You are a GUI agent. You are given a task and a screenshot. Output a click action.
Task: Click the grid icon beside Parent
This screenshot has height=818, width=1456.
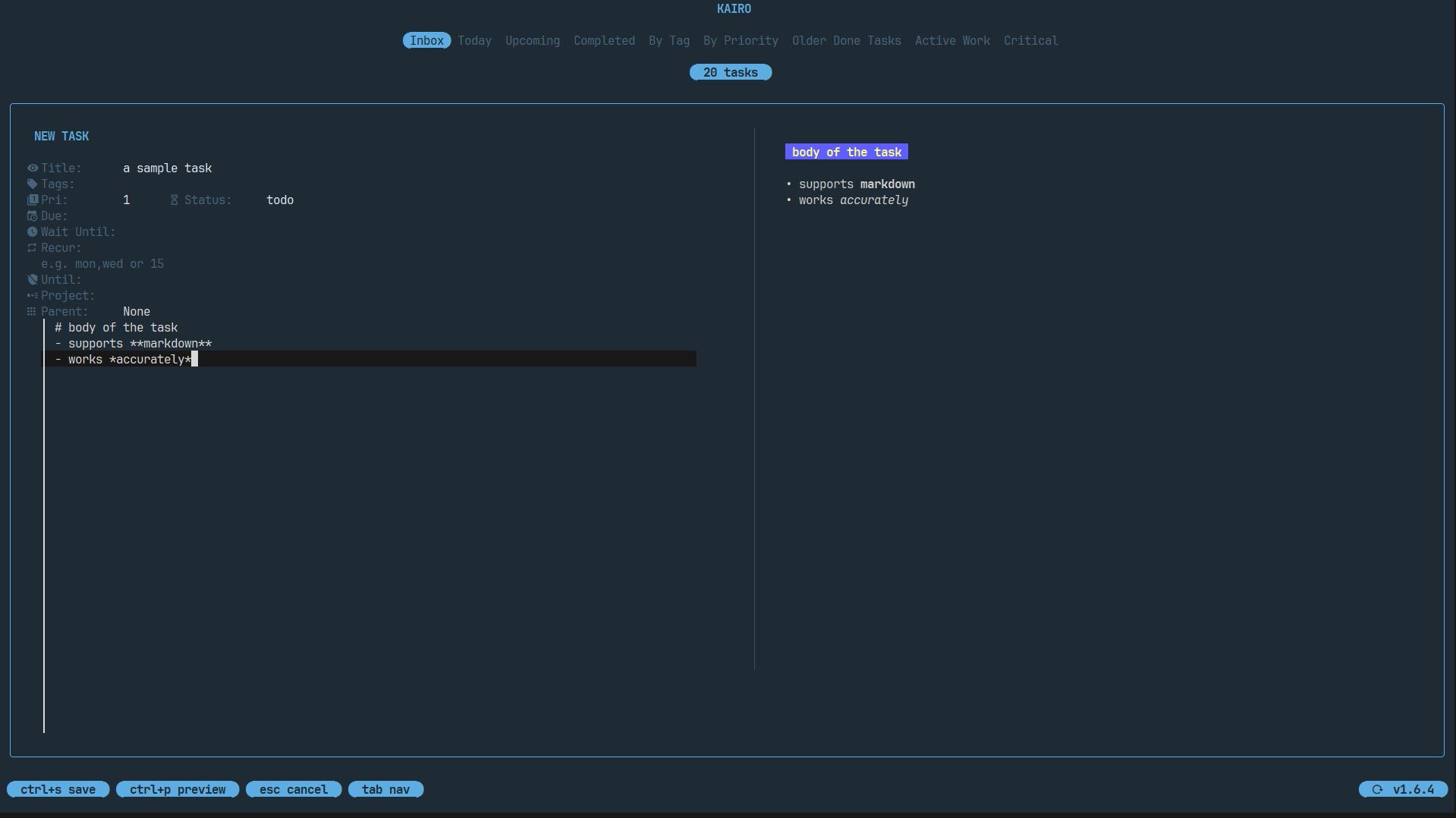click(32, 312)
